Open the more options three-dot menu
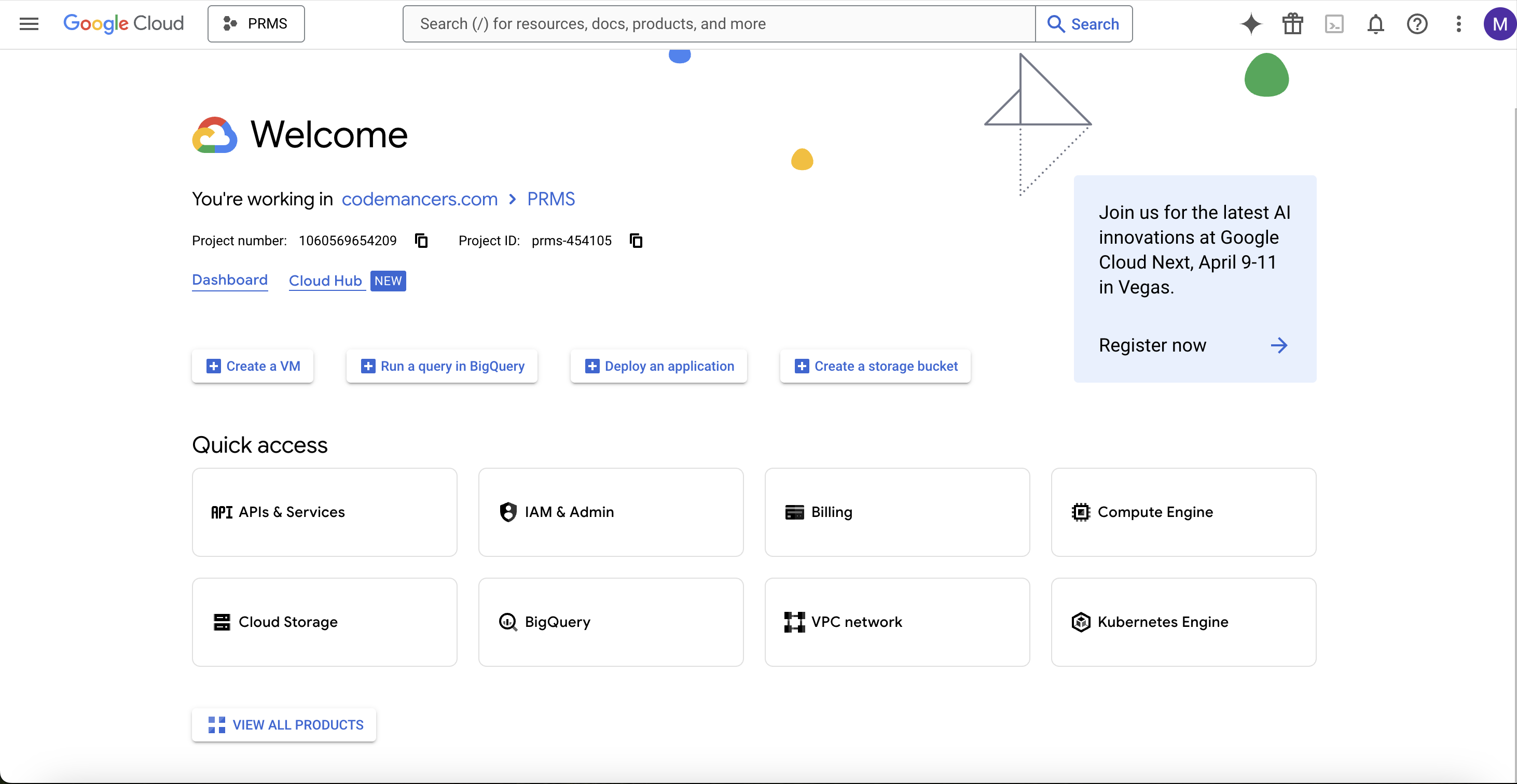Viewport: 1517px width, 784px height. [x=1459, y=23]
